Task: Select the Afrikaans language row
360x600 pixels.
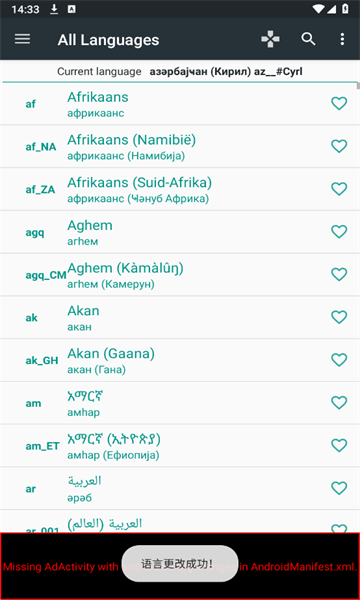Action: [x=180, y=104]
